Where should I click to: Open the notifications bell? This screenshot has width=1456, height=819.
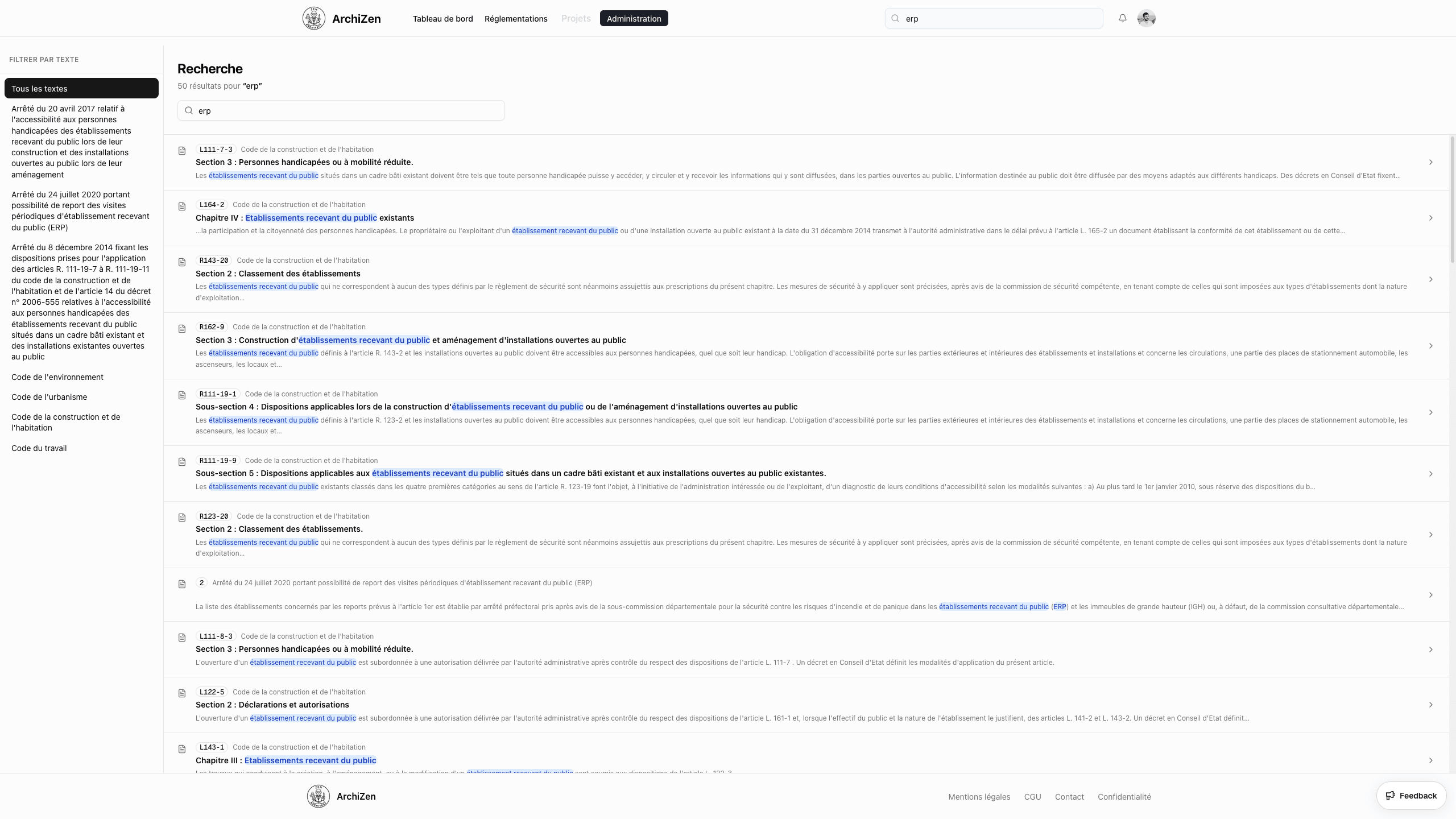tap(1122, 18)
